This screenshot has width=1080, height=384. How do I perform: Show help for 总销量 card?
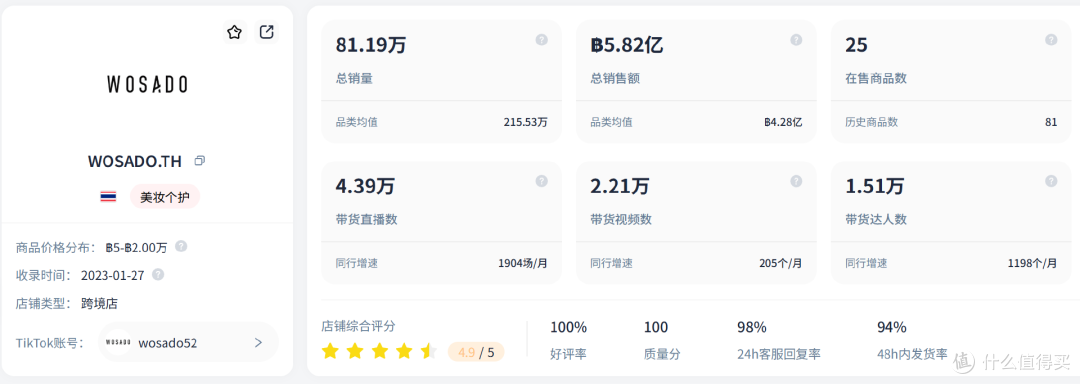(541, 40)
